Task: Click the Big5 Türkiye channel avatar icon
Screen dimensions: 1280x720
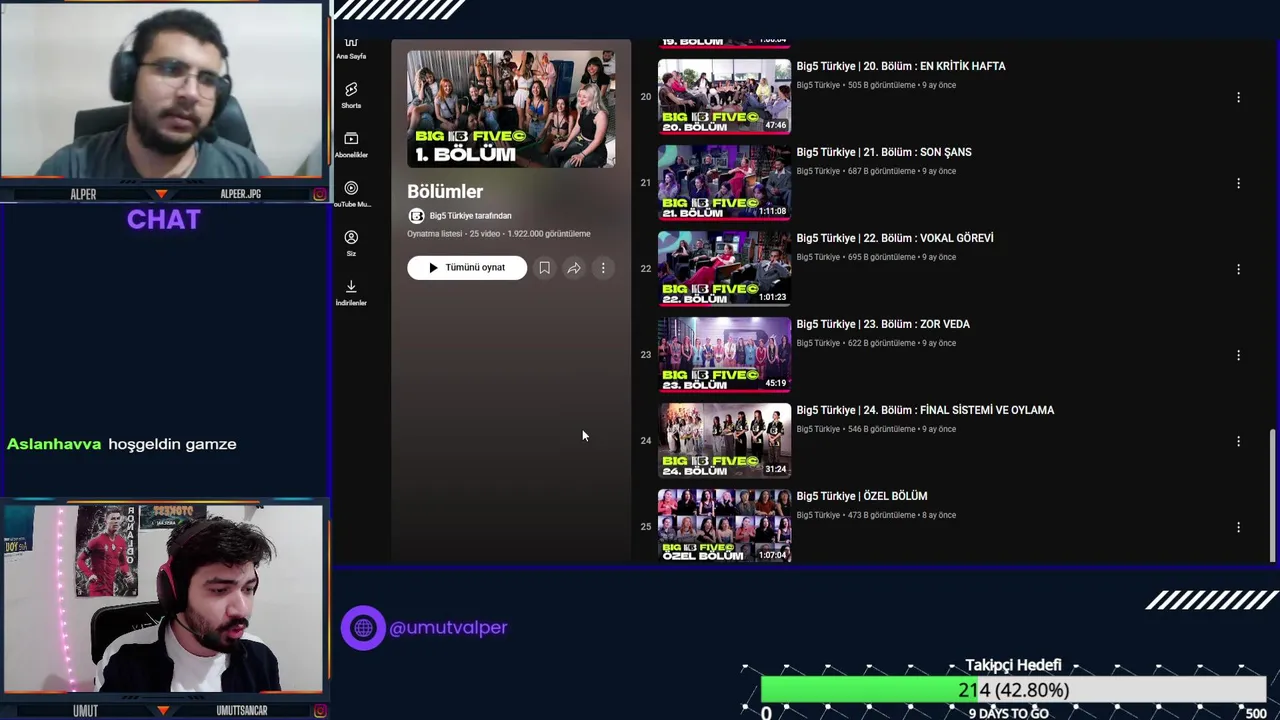Action: click(x=416, y=216)
